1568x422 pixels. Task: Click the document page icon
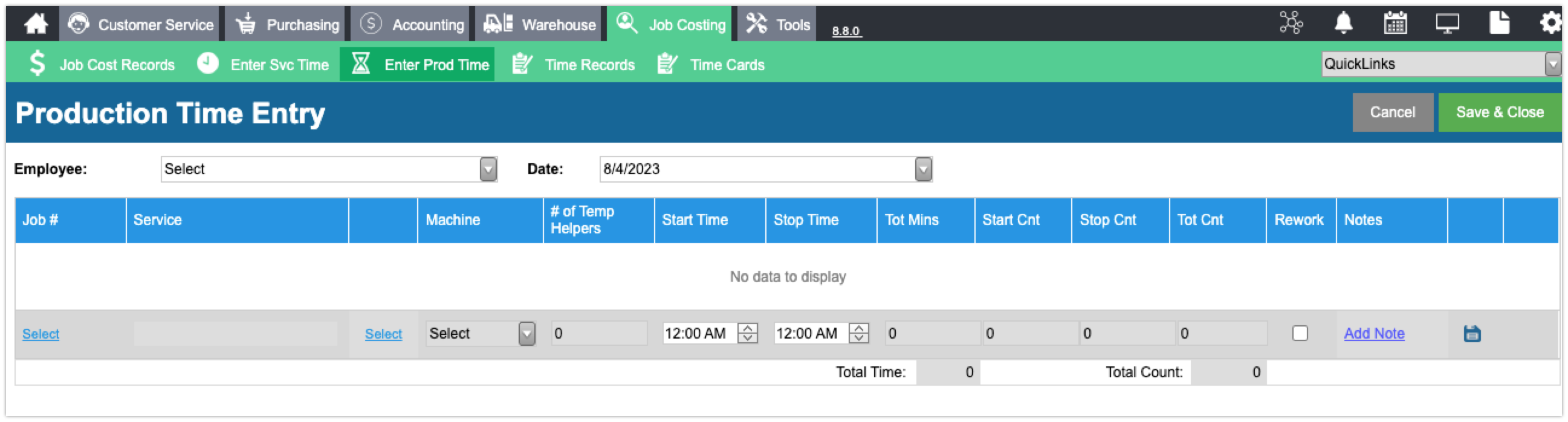1499,22
